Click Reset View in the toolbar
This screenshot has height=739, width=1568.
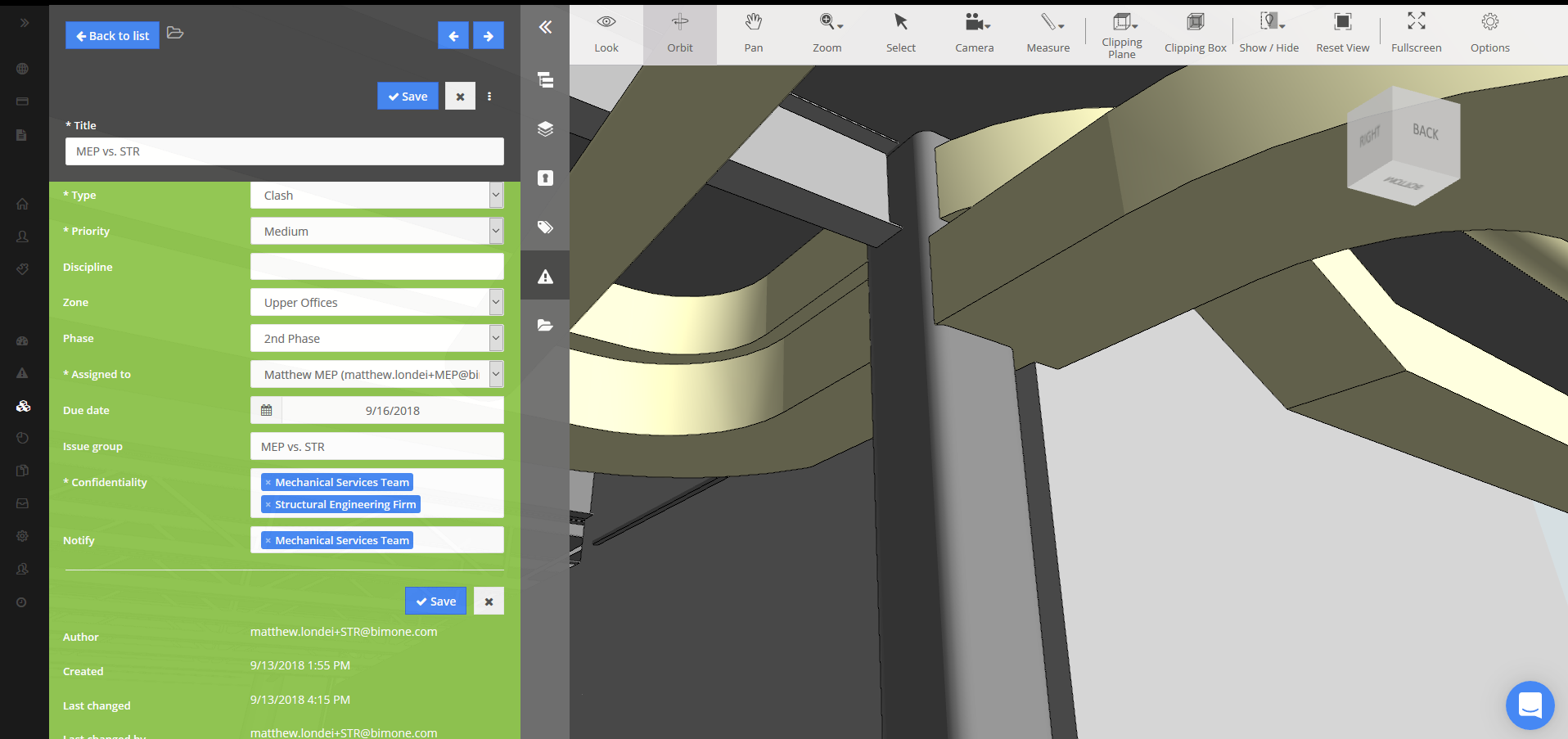[1343, 34]
